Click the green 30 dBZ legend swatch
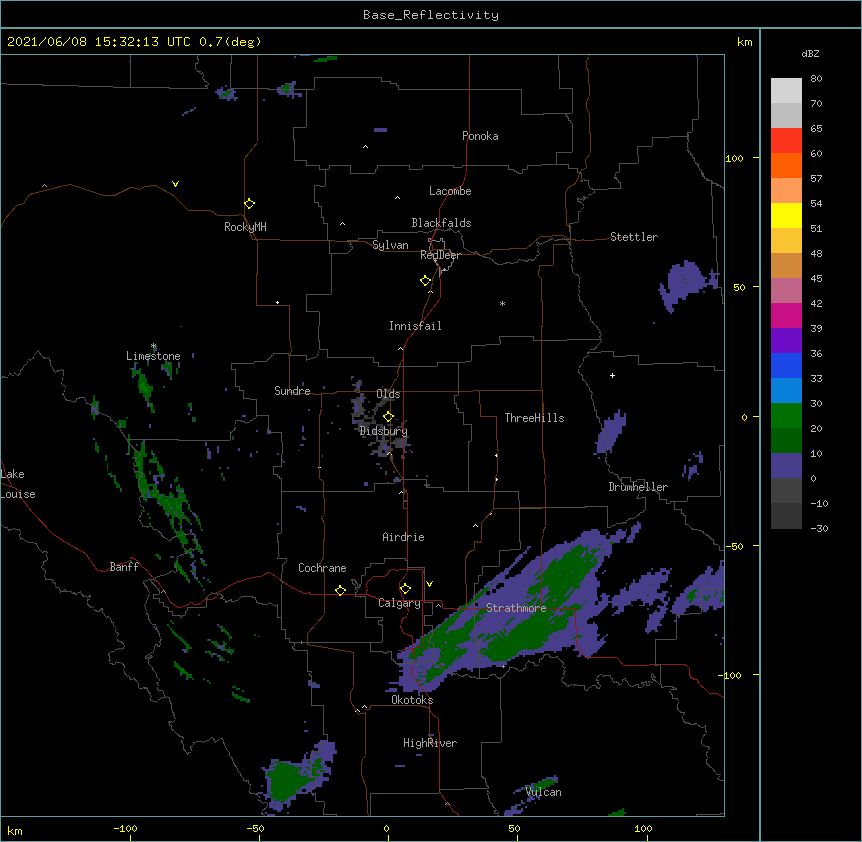 click(786, 416)
